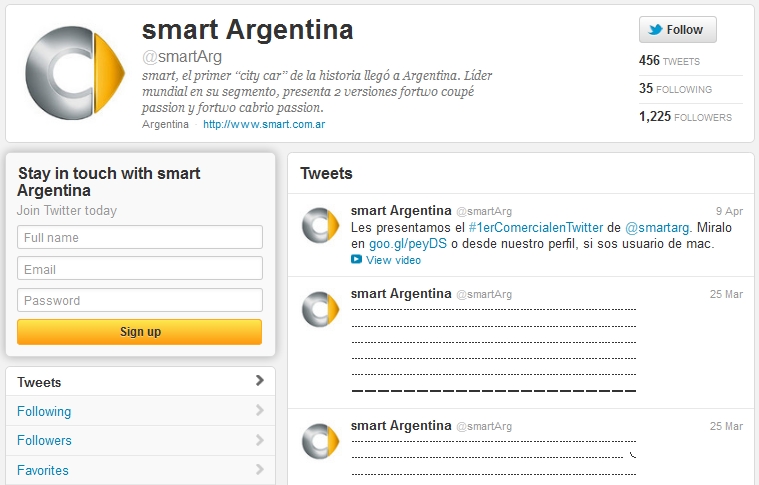Click the large smart Argentina profile logo
The width and height of the screenshot is (759, 485).
coord(76,73)
